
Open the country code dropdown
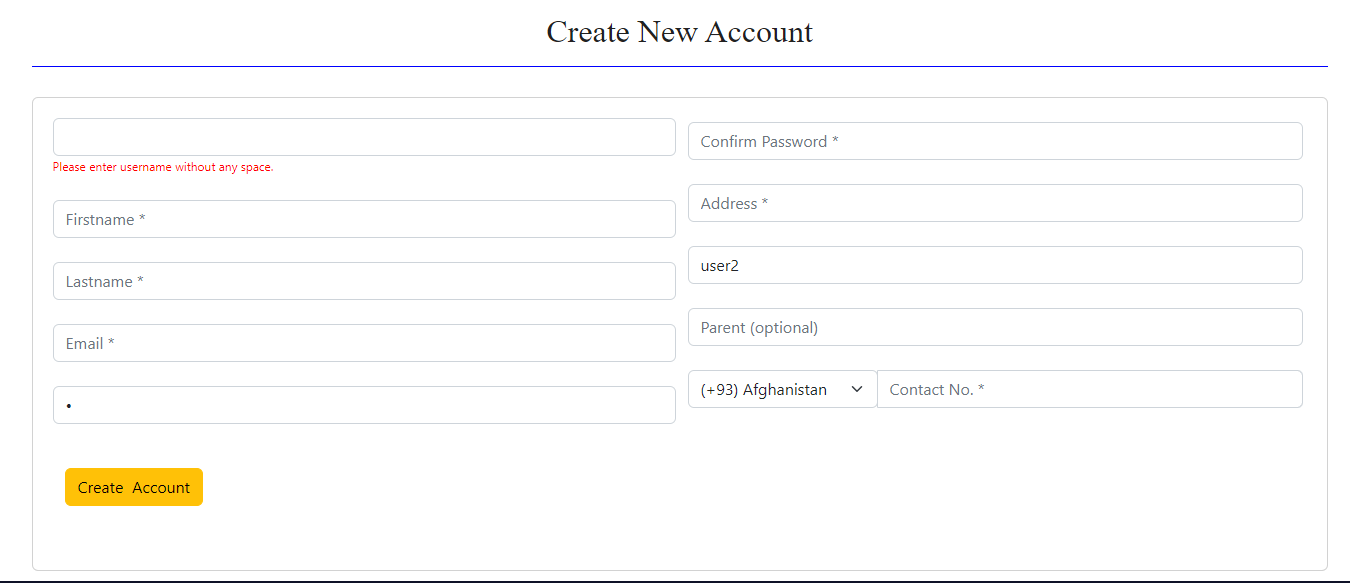pos(781,389)
